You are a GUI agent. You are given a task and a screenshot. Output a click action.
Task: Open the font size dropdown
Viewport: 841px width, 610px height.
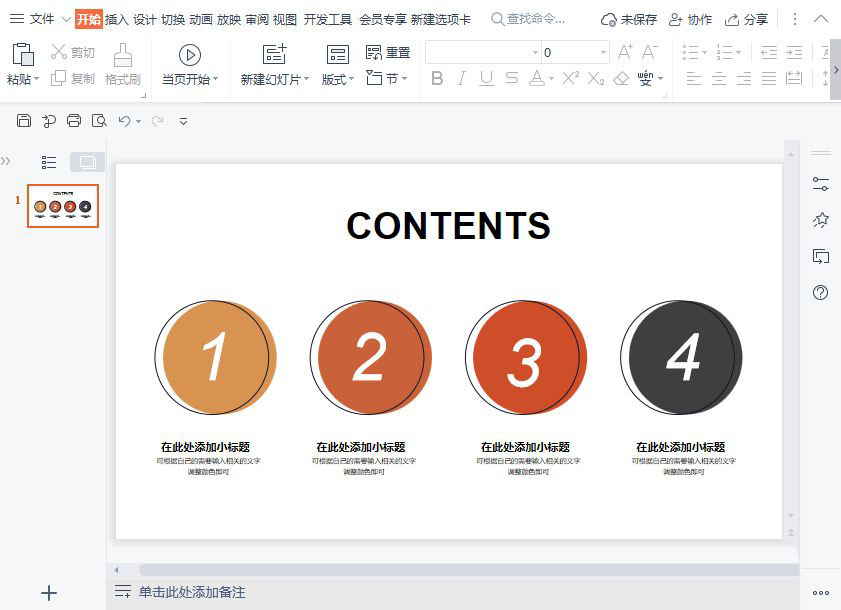click(x=603, y=52)
